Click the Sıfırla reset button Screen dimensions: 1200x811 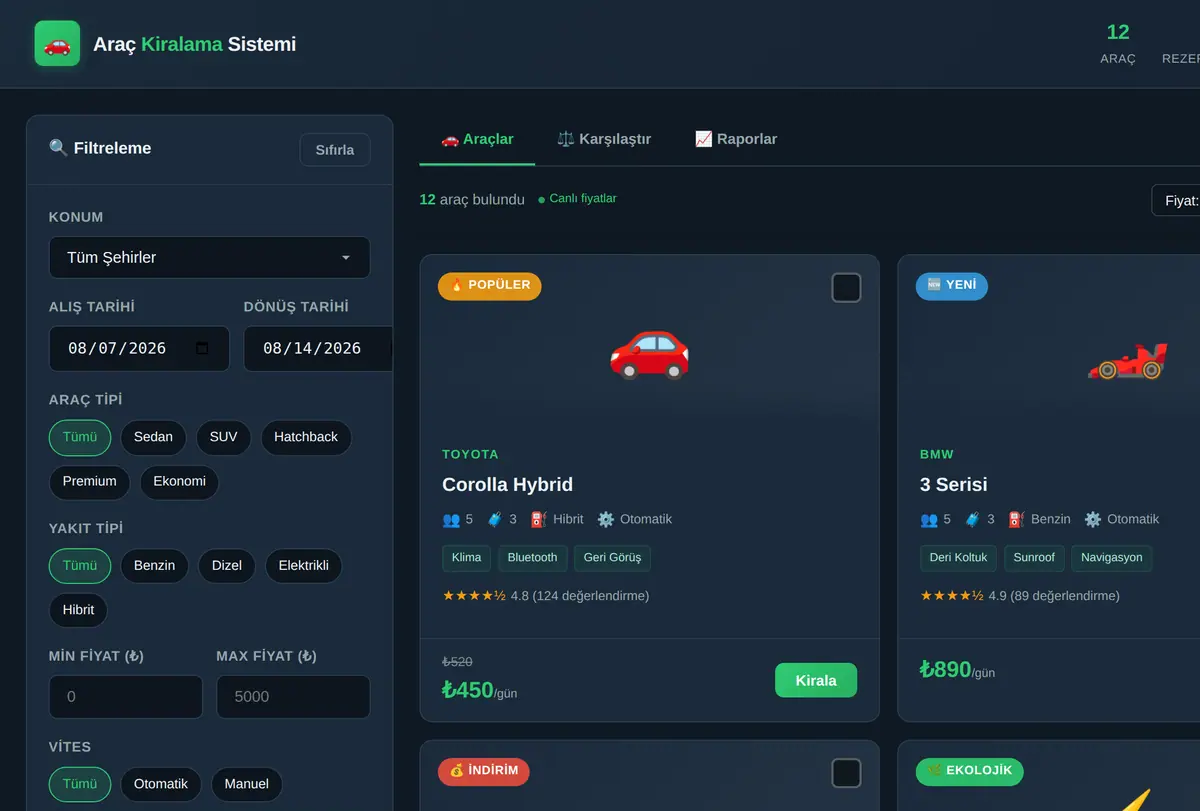pos(335,150)
